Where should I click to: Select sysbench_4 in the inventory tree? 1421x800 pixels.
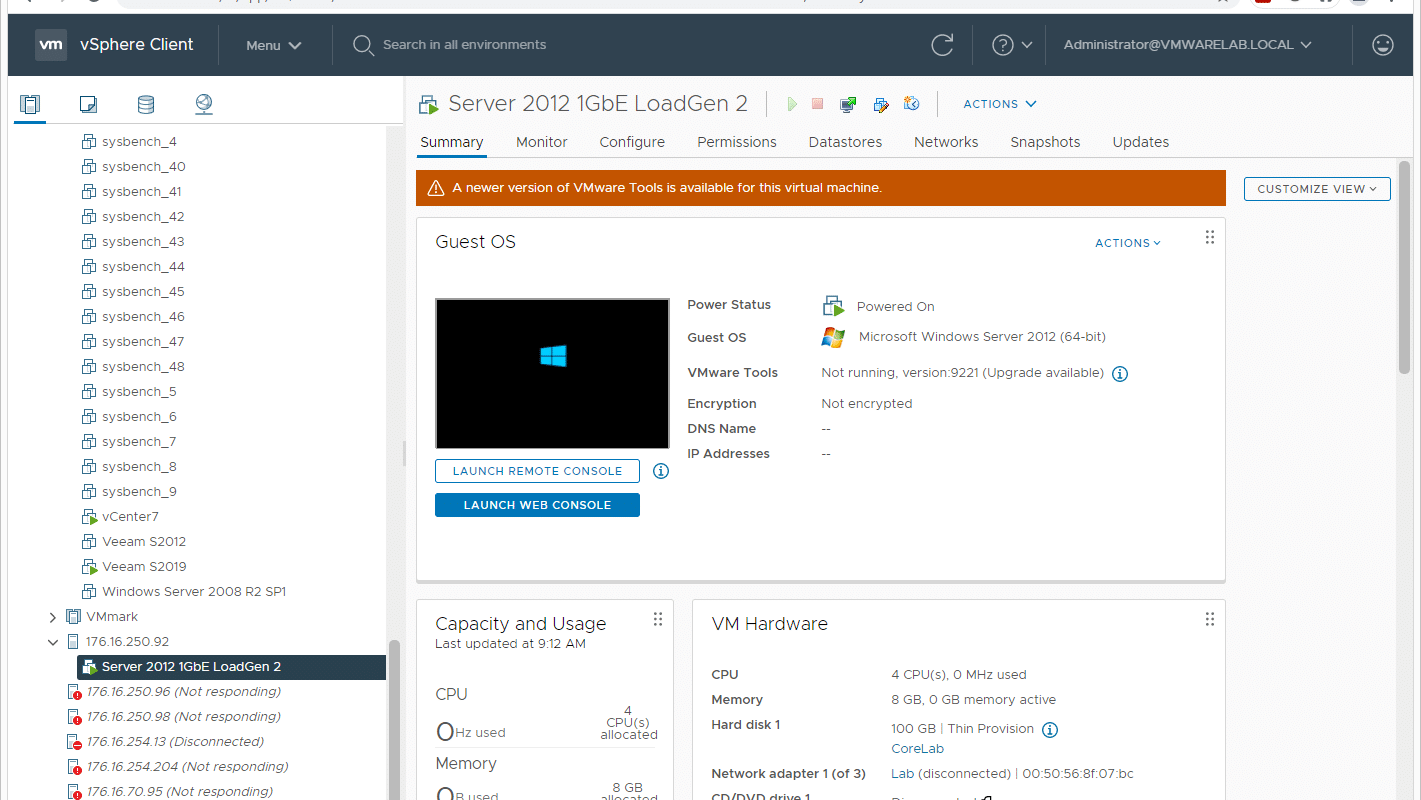(139, 142)
